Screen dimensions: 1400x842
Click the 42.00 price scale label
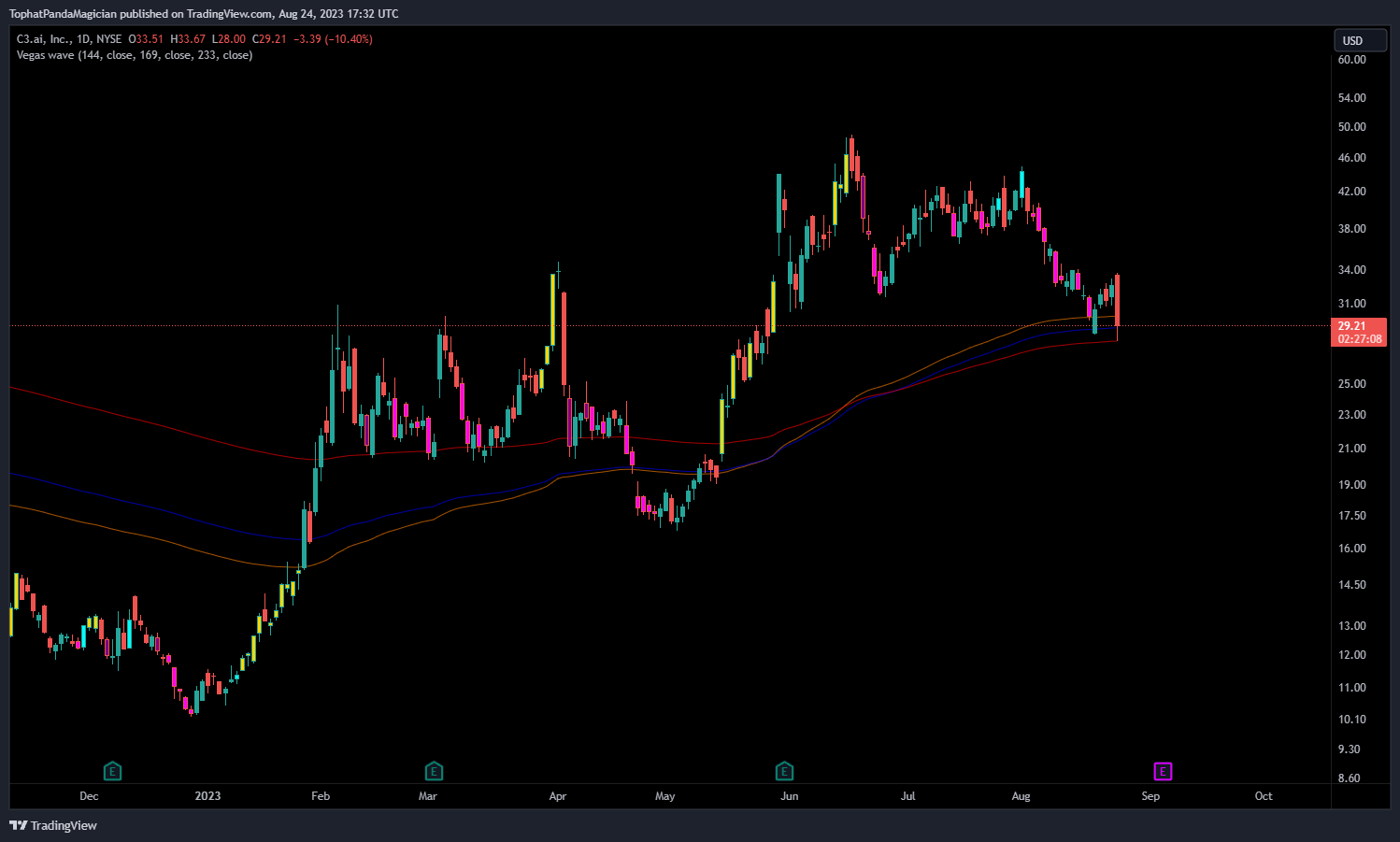point(1351,192)
